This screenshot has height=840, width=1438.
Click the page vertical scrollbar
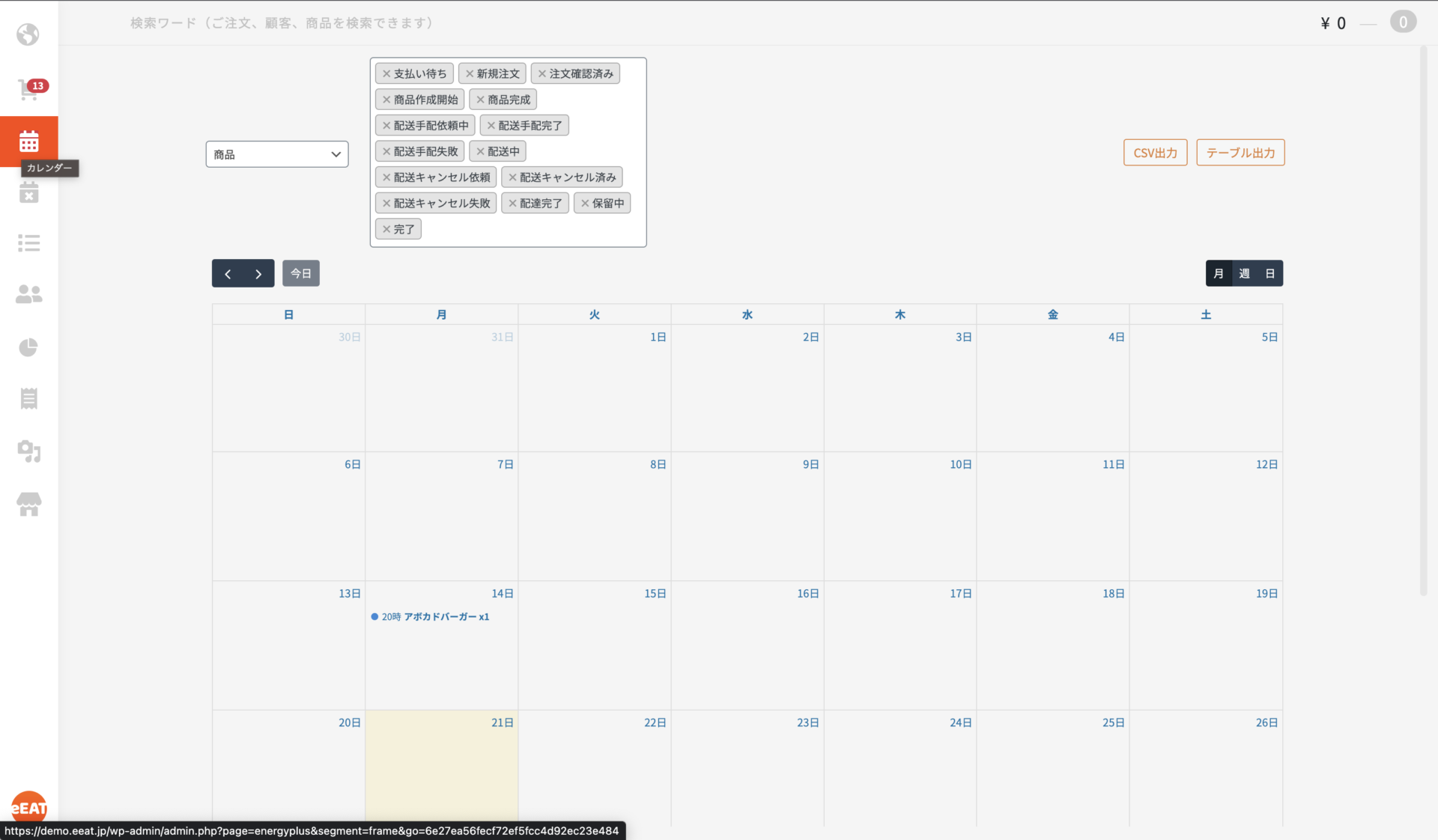[1424, 322]
